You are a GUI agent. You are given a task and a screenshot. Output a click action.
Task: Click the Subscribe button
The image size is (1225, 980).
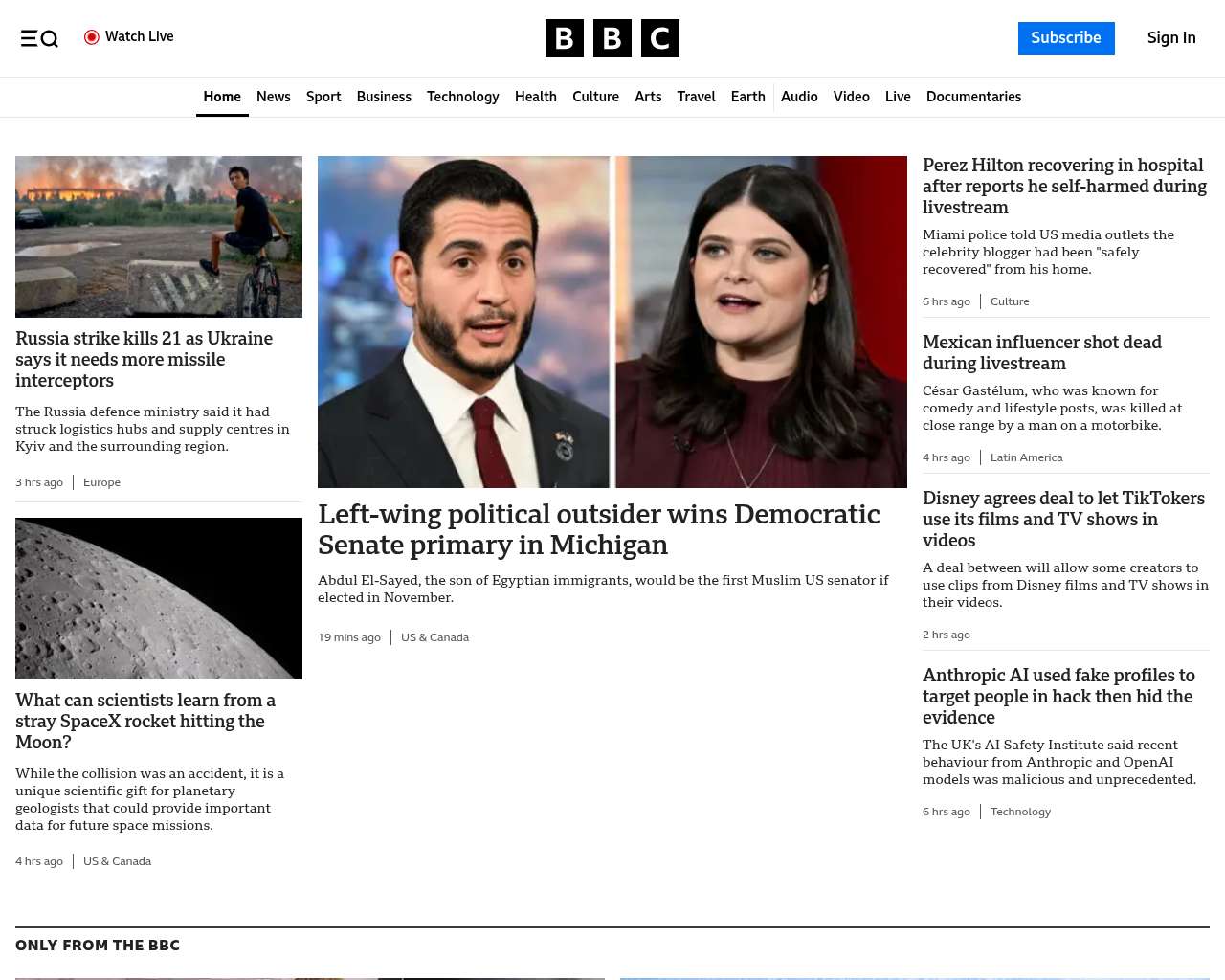tap(1066, 38)
